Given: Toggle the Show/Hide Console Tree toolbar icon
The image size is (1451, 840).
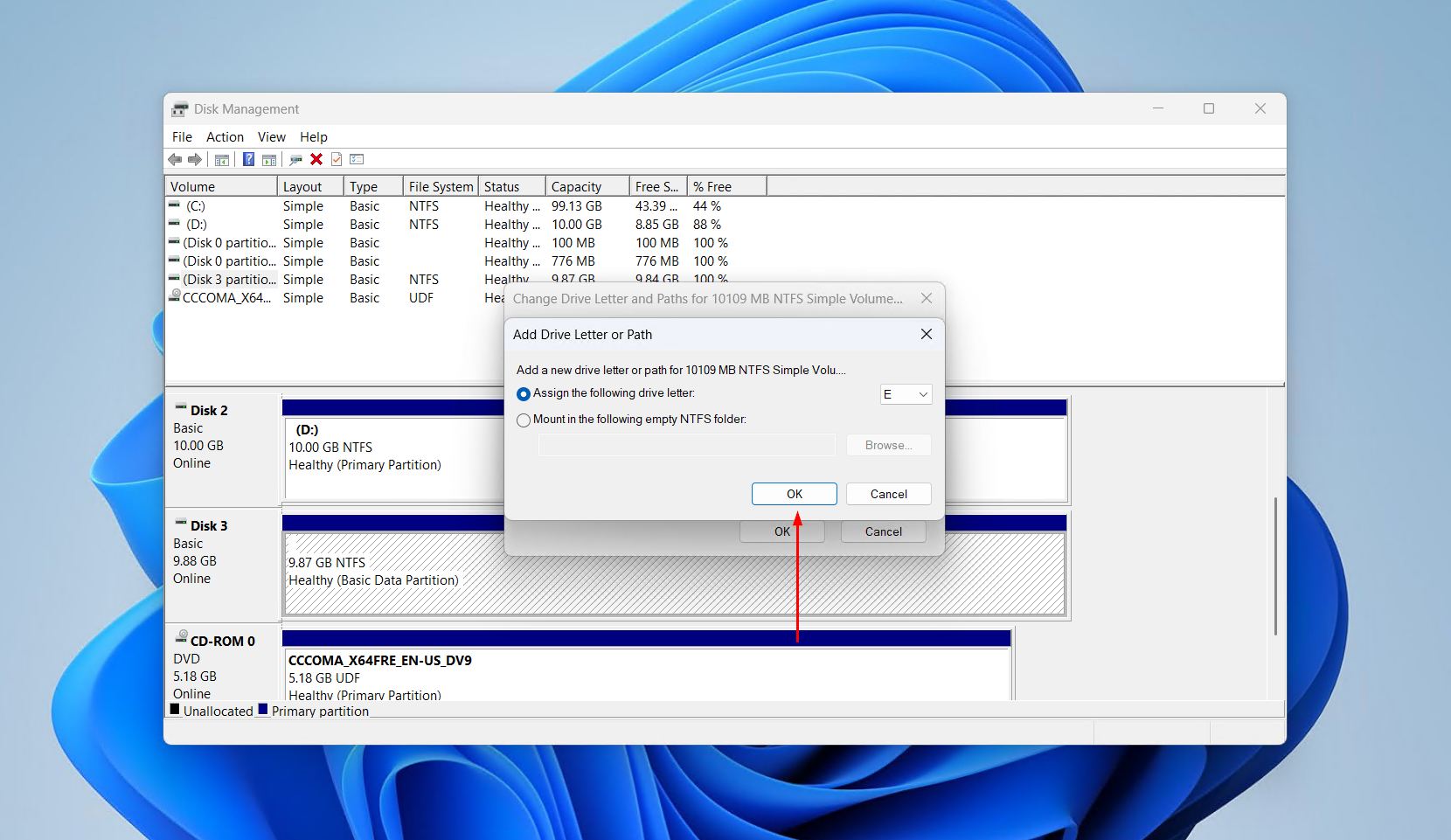Looking at the screenshot, I should (222, 159).
